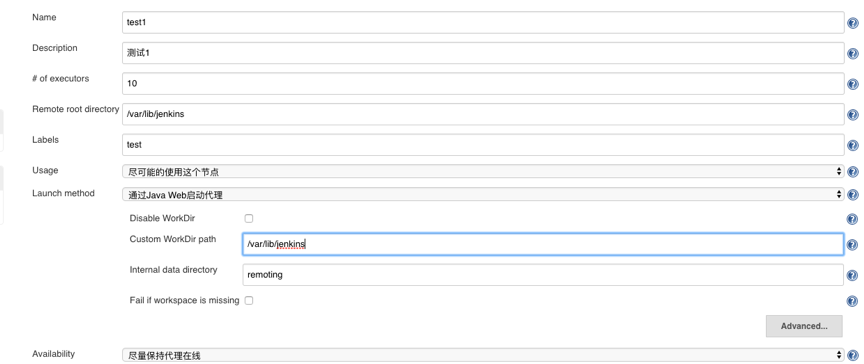Open the Availability dropdown
Screen dimensions: 864x364
pyautogui.click(x=483, y=355)
